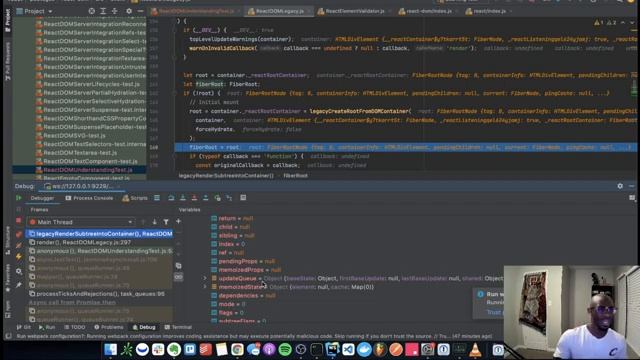This screenshot has height=360, width=640.
Task: Open Problems tool window button
Action: click(109, 327)
